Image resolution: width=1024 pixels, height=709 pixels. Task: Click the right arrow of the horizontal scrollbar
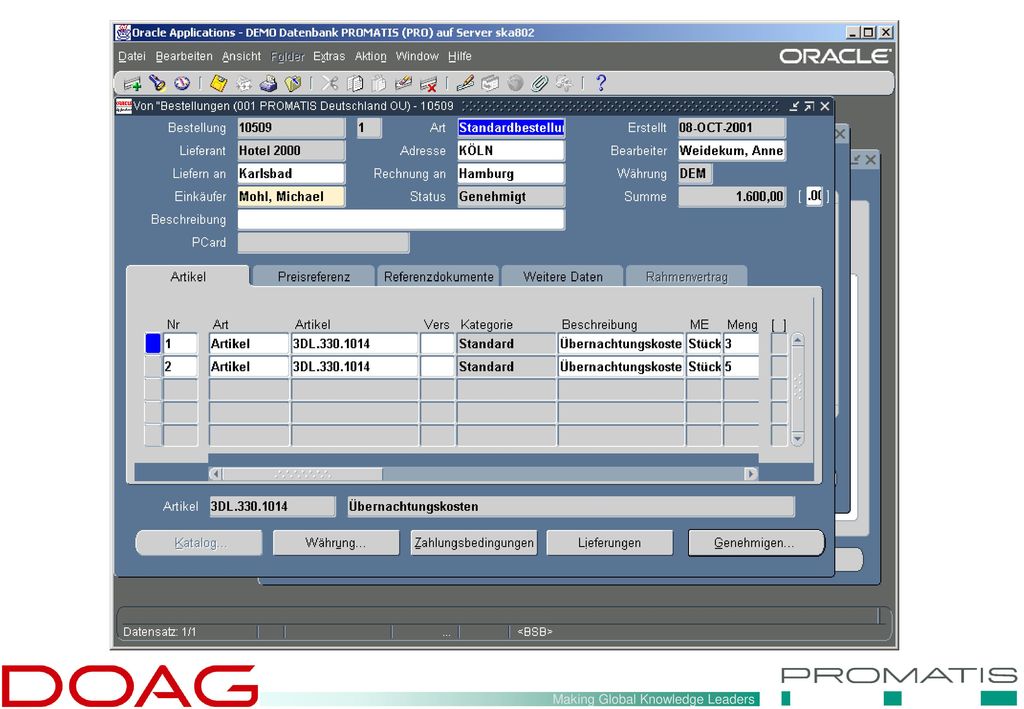coord(752,474)
